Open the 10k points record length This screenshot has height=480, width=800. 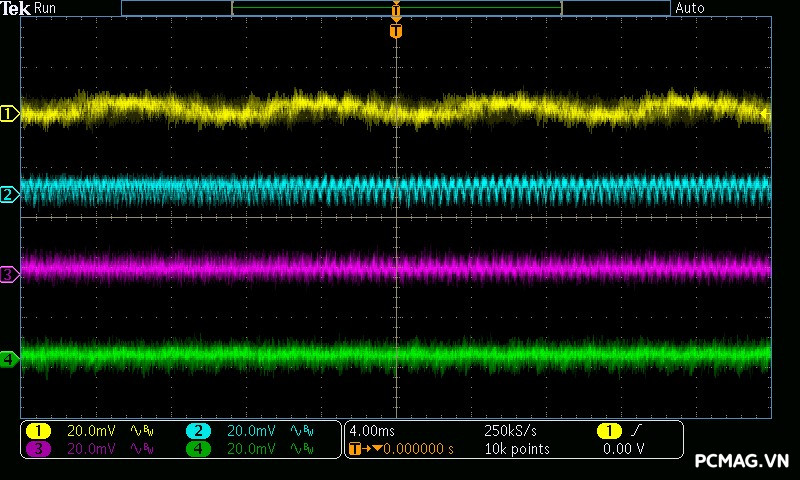pos(516,449)
